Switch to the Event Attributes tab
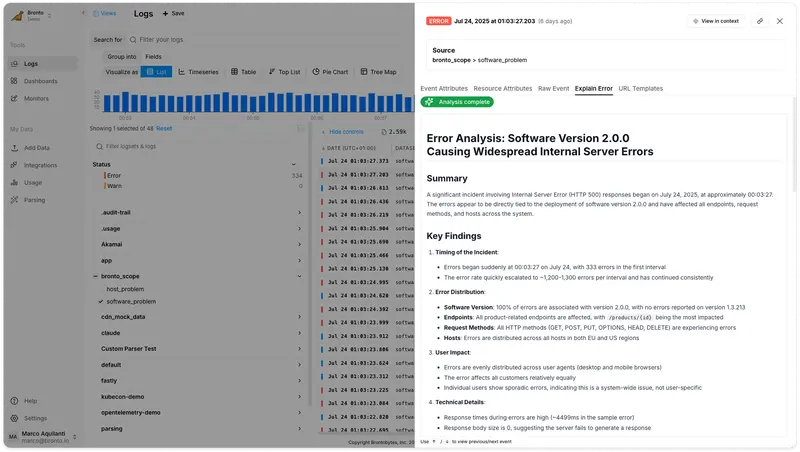 coord(444,89)
